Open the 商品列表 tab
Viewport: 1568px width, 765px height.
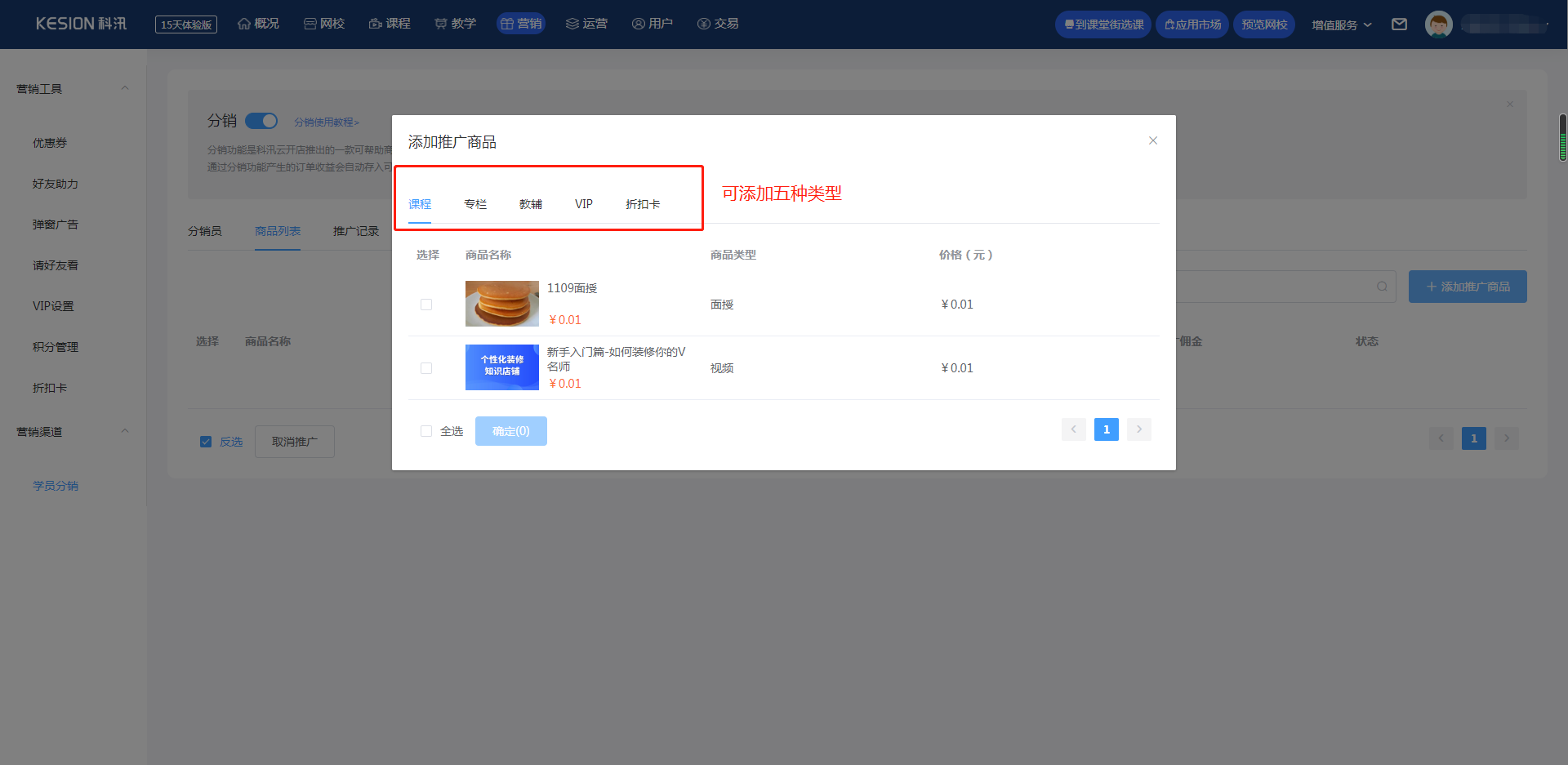pos(278,231)
